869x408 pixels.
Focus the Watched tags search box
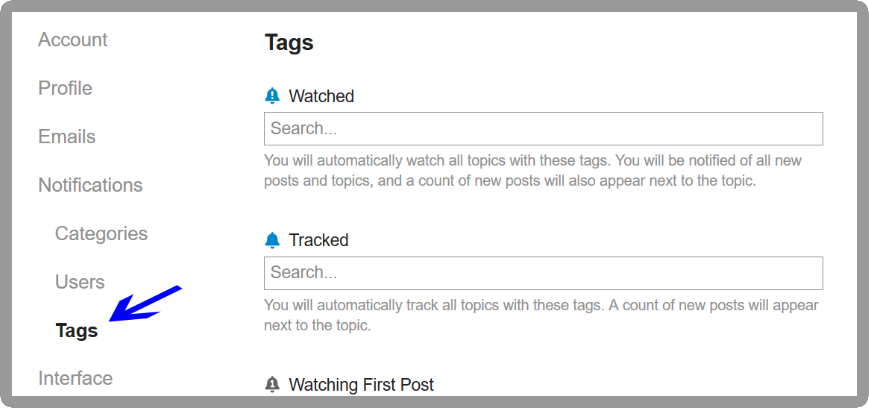pyautogui.click(x=543, y=129)
